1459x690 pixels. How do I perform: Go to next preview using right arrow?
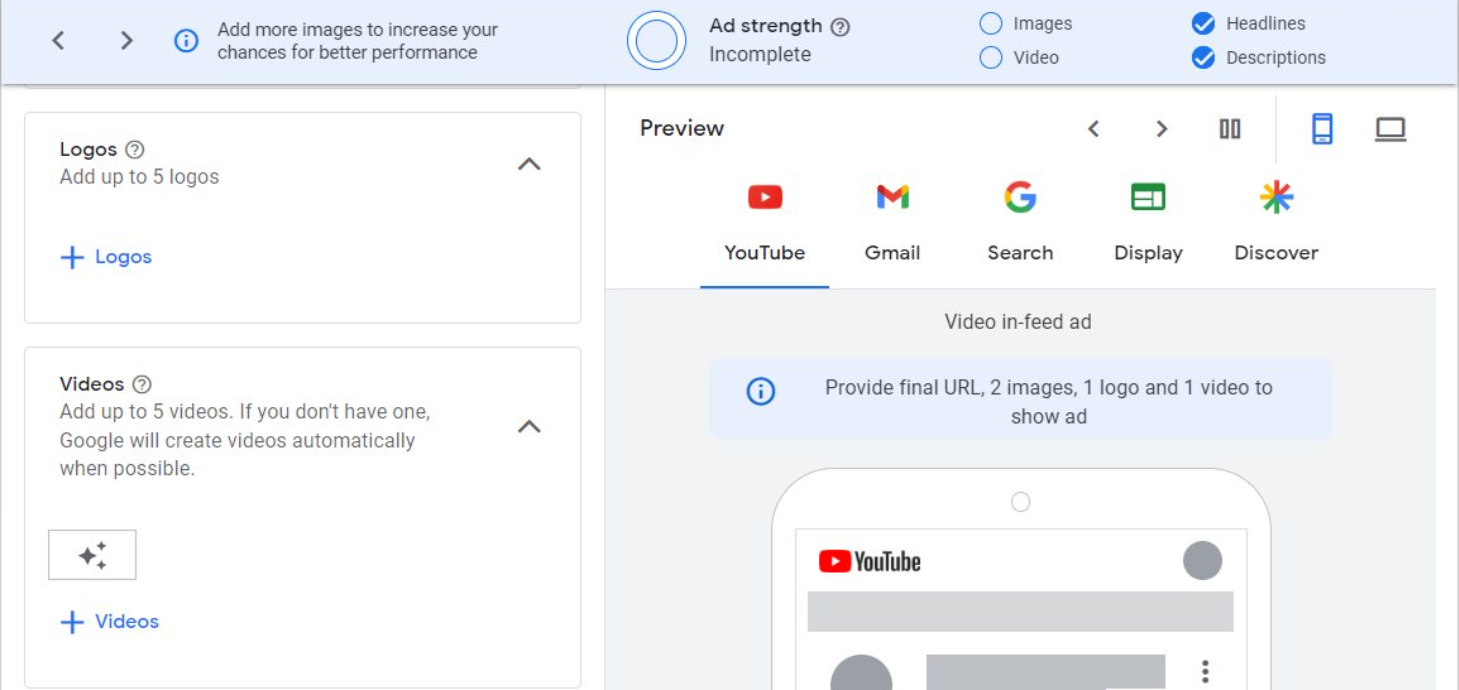click(1161, 129)
